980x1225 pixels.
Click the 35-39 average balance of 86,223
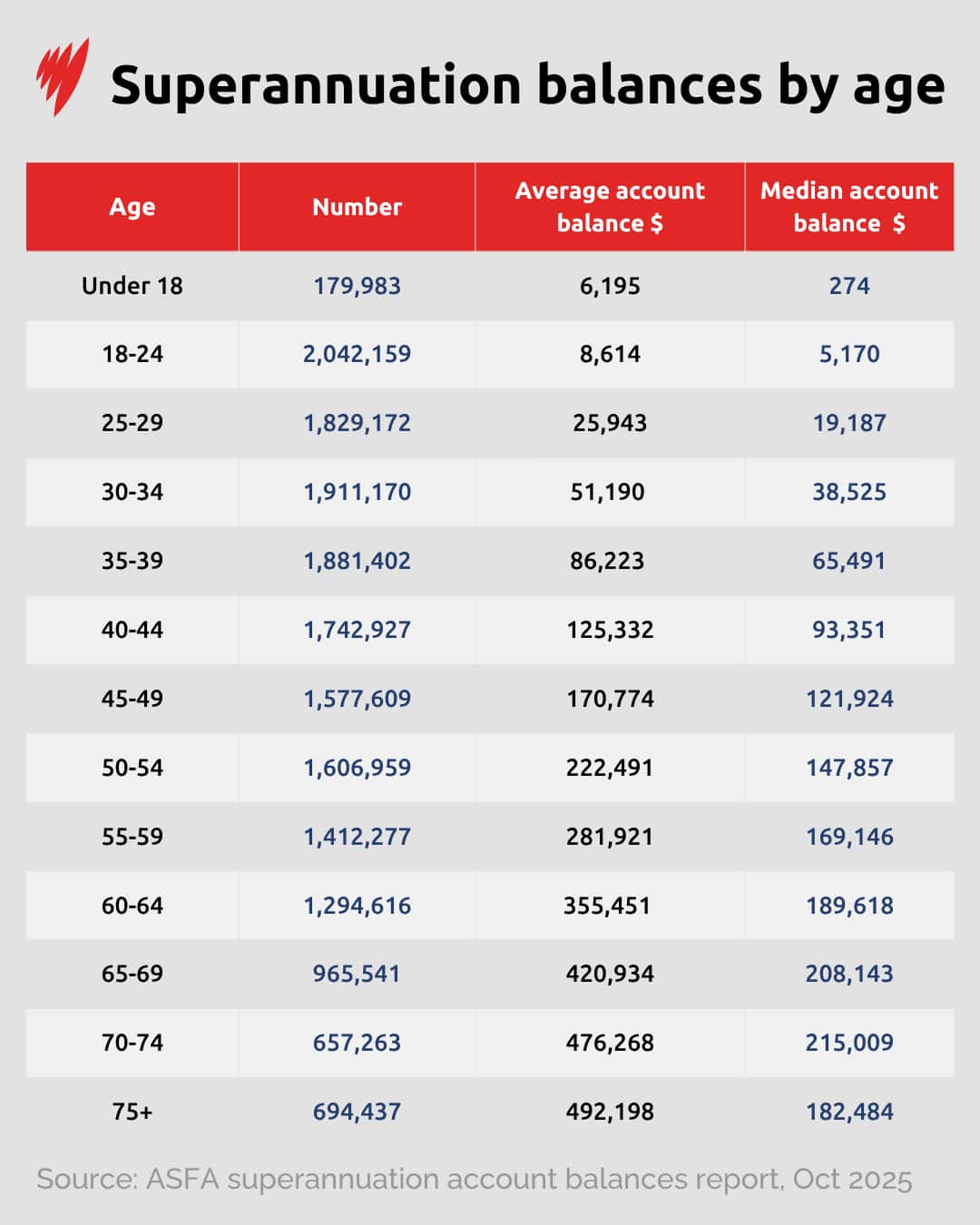(x=610, y=561)
